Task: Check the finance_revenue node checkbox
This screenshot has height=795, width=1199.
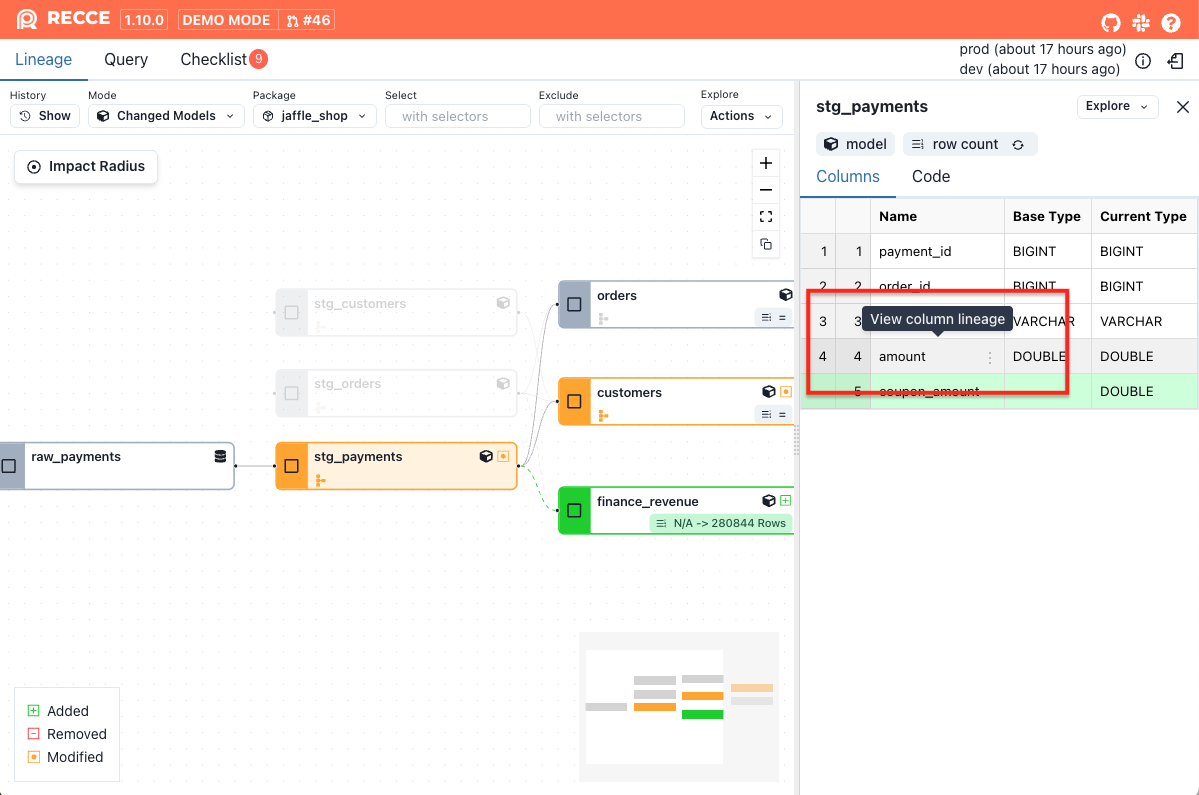Action: point(574,510)
